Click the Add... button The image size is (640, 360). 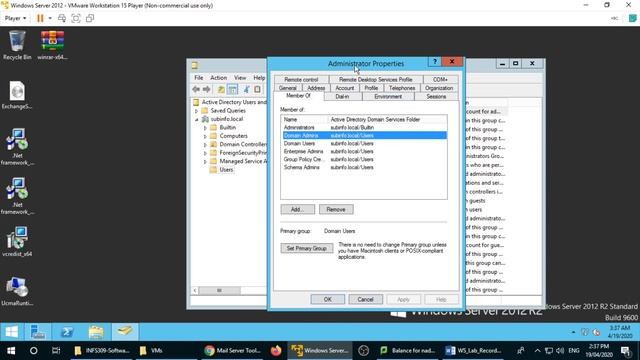298,209
